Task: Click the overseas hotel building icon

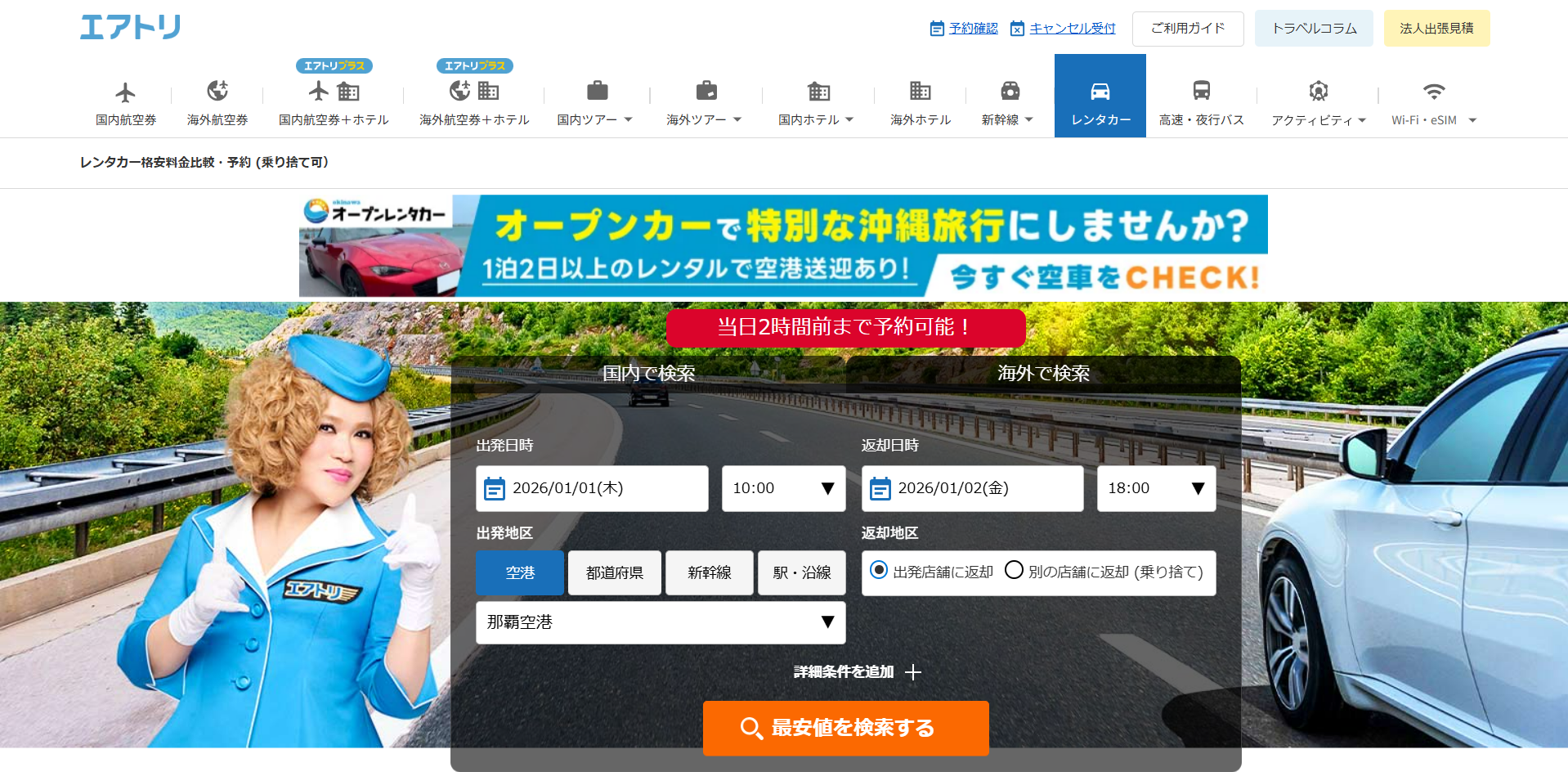Action: tap(920, 91)
